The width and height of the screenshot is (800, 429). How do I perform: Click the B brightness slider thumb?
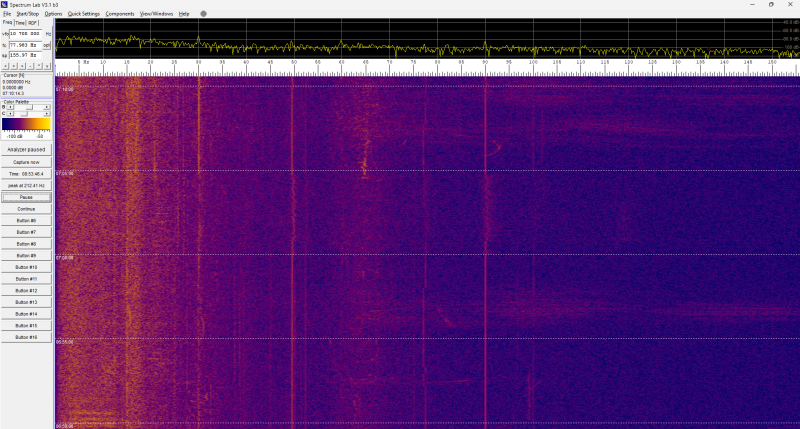point(29,107)
